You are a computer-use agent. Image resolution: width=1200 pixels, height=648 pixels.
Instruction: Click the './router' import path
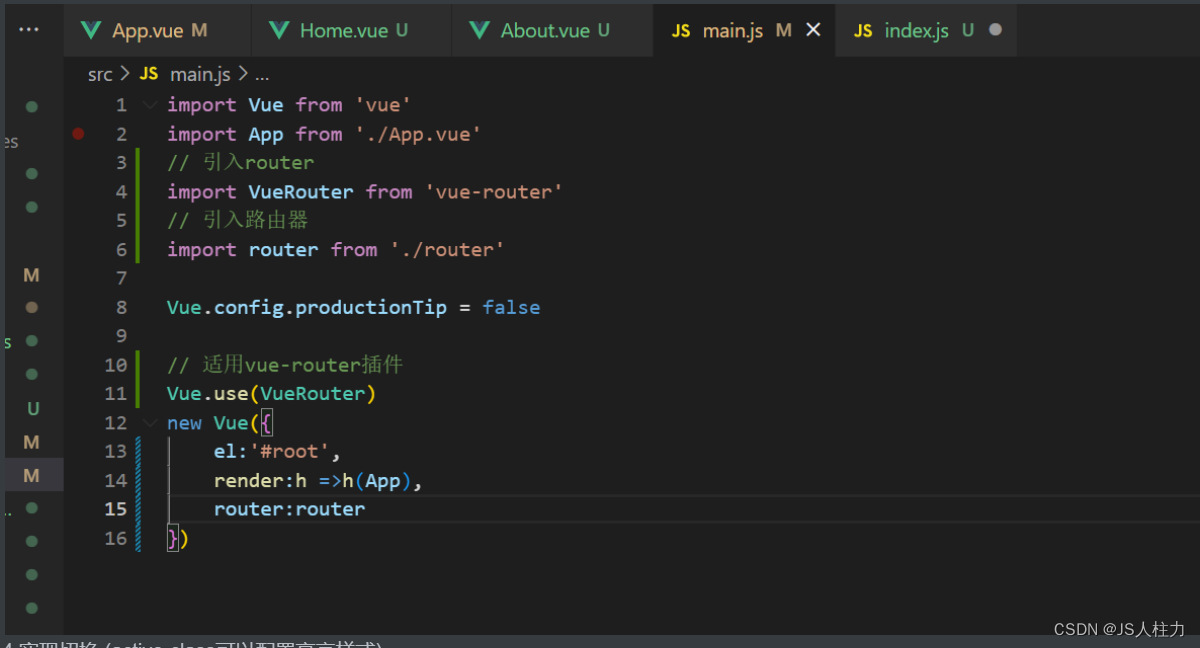pos(447,250)
